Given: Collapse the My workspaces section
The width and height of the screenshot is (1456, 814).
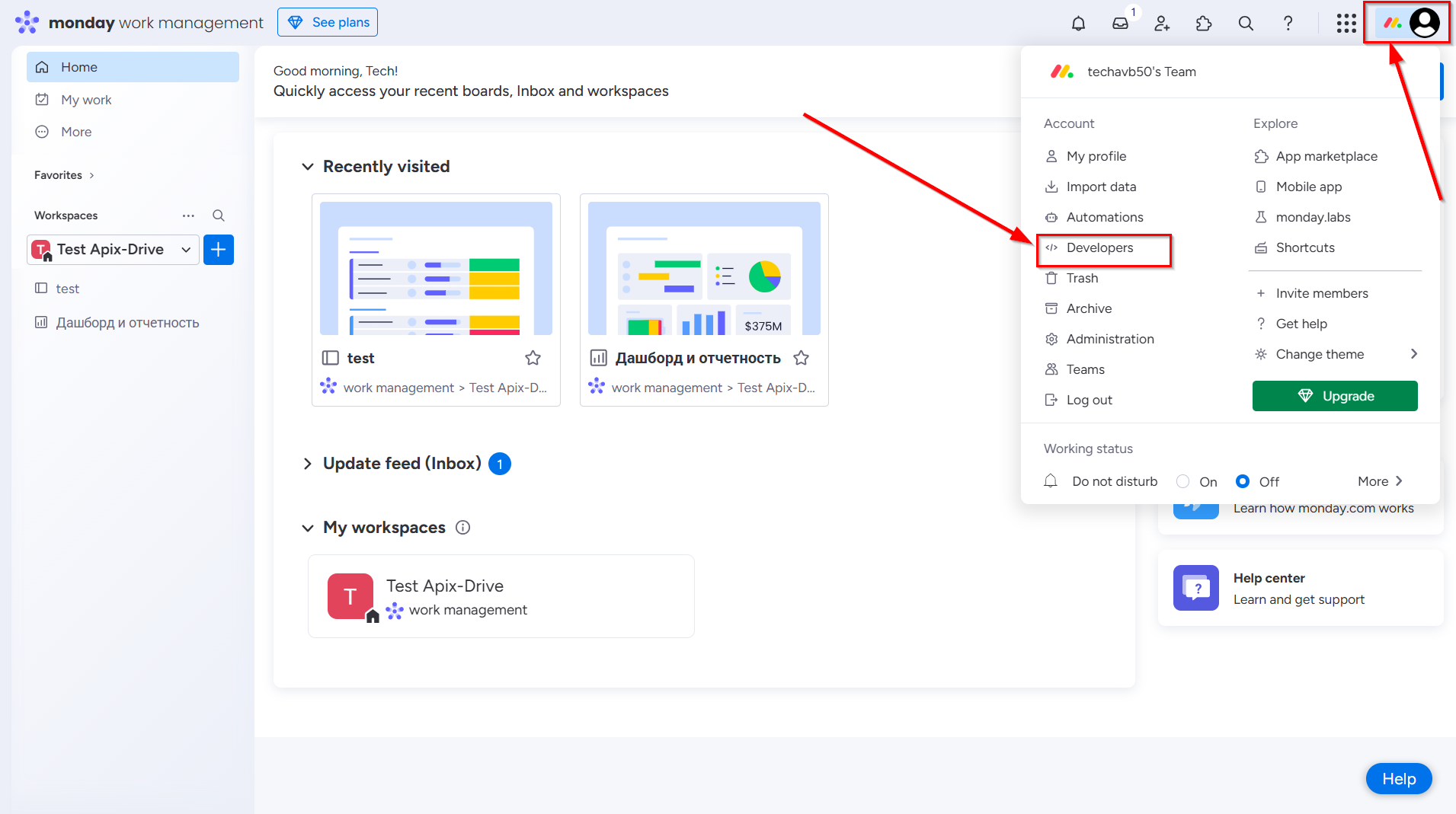Looking at the screenshot, I should 308,528.
